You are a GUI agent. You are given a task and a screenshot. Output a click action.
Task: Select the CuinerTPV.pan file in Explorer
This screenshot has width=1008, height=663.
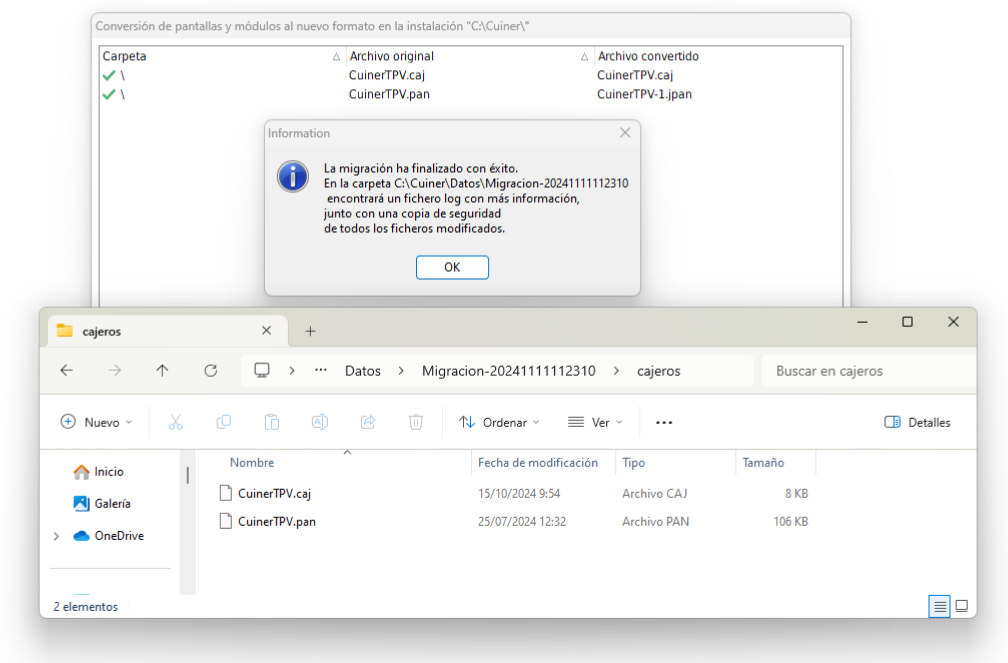pos(277,522)
